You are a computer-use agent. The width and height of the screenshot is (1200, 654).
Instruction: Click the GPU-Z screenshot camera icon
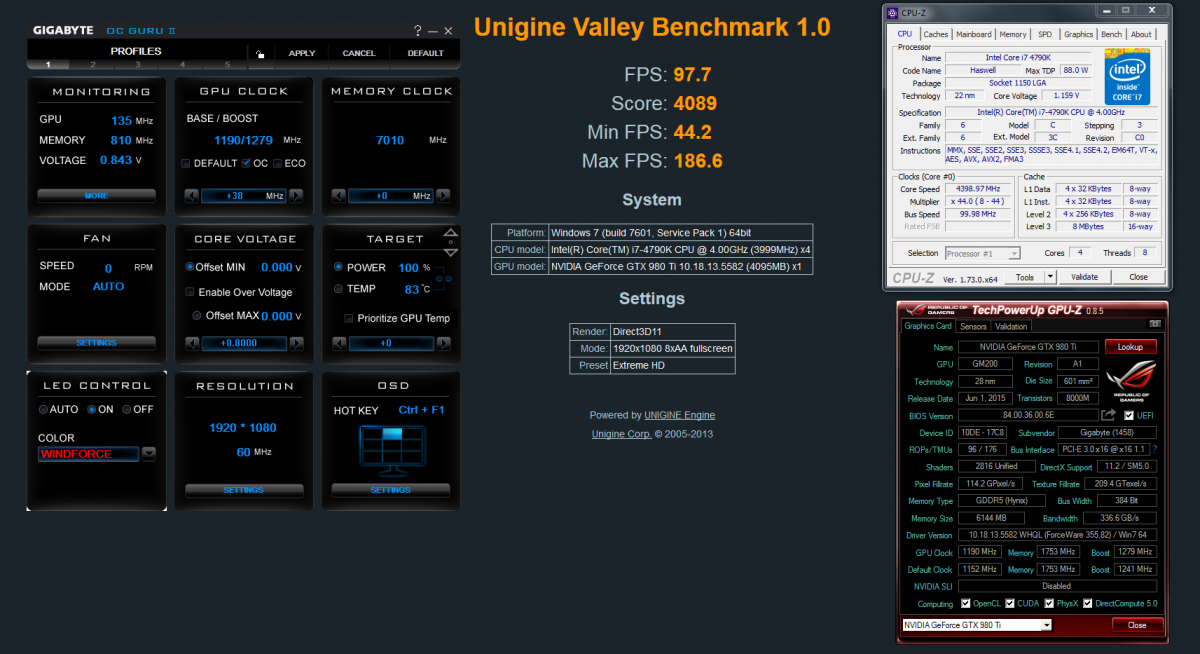coord(1155,325)
